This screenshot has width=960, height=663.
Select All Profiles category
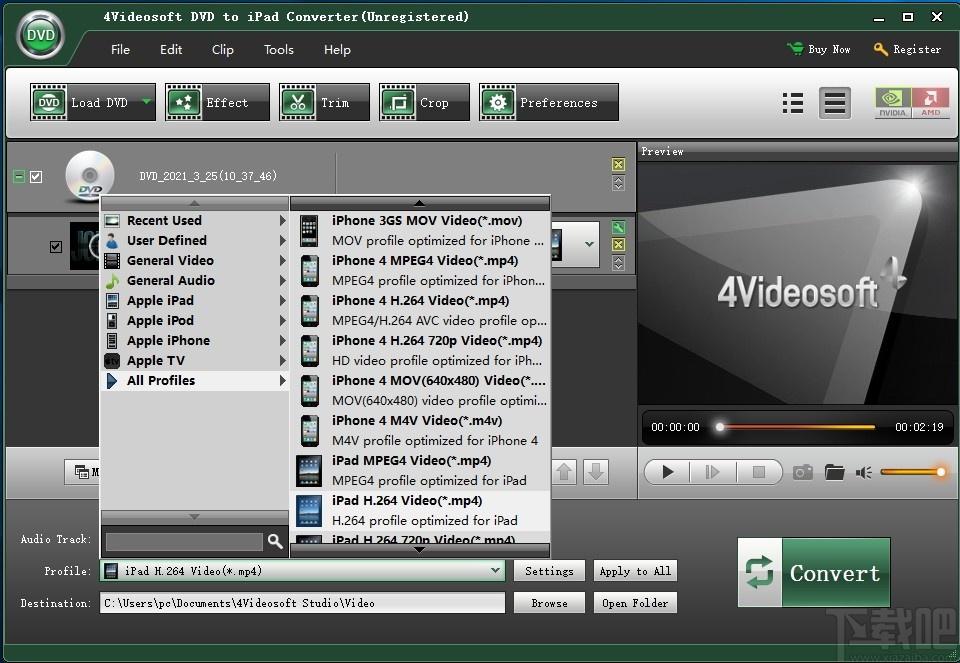pyautogui.click(x=195, y=381)
